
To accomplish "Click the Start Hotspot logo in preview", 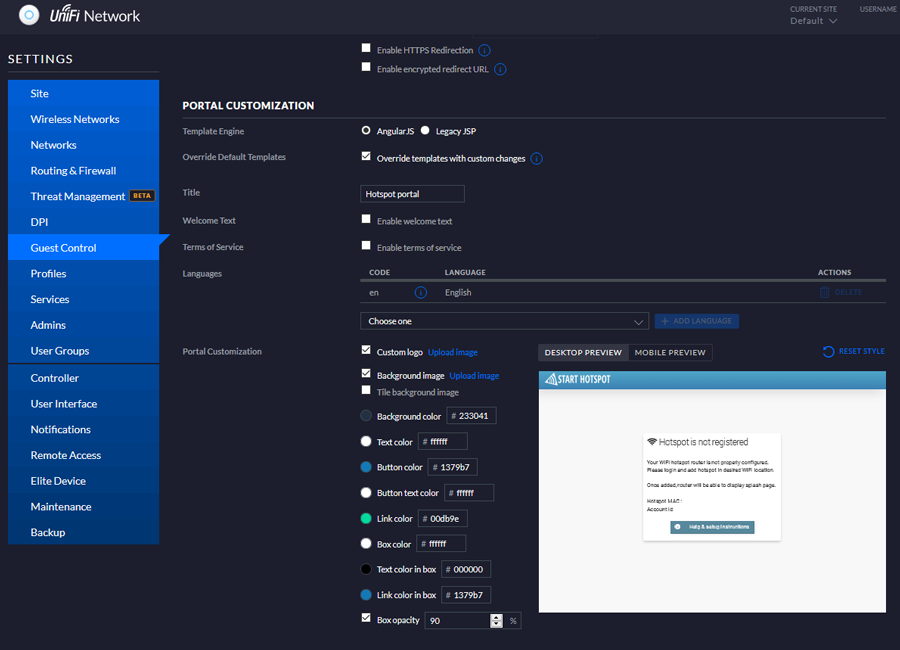I will [x=578, y=380].
